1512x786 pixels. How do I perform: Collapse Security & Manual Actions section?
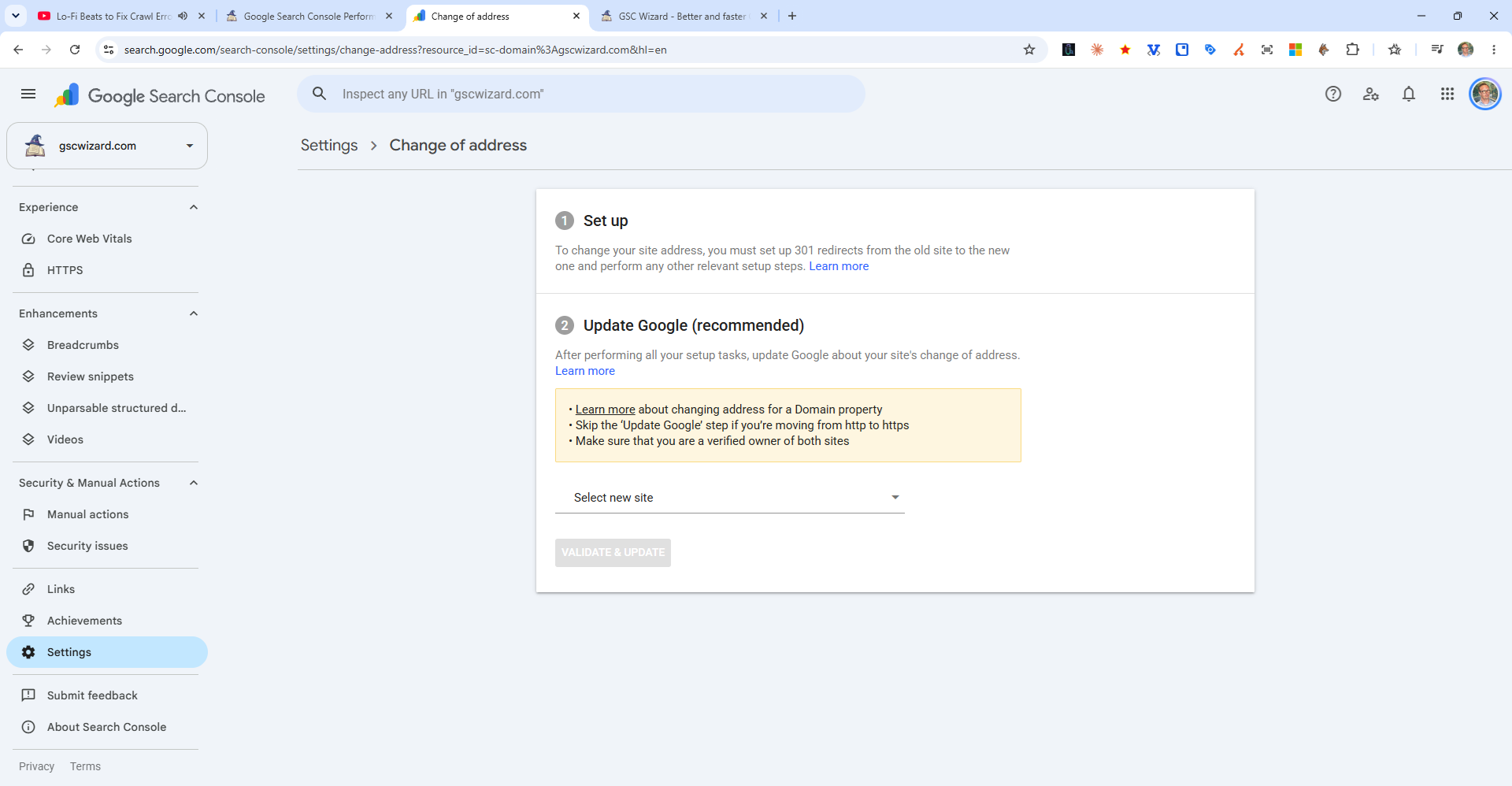click(194, 483)
